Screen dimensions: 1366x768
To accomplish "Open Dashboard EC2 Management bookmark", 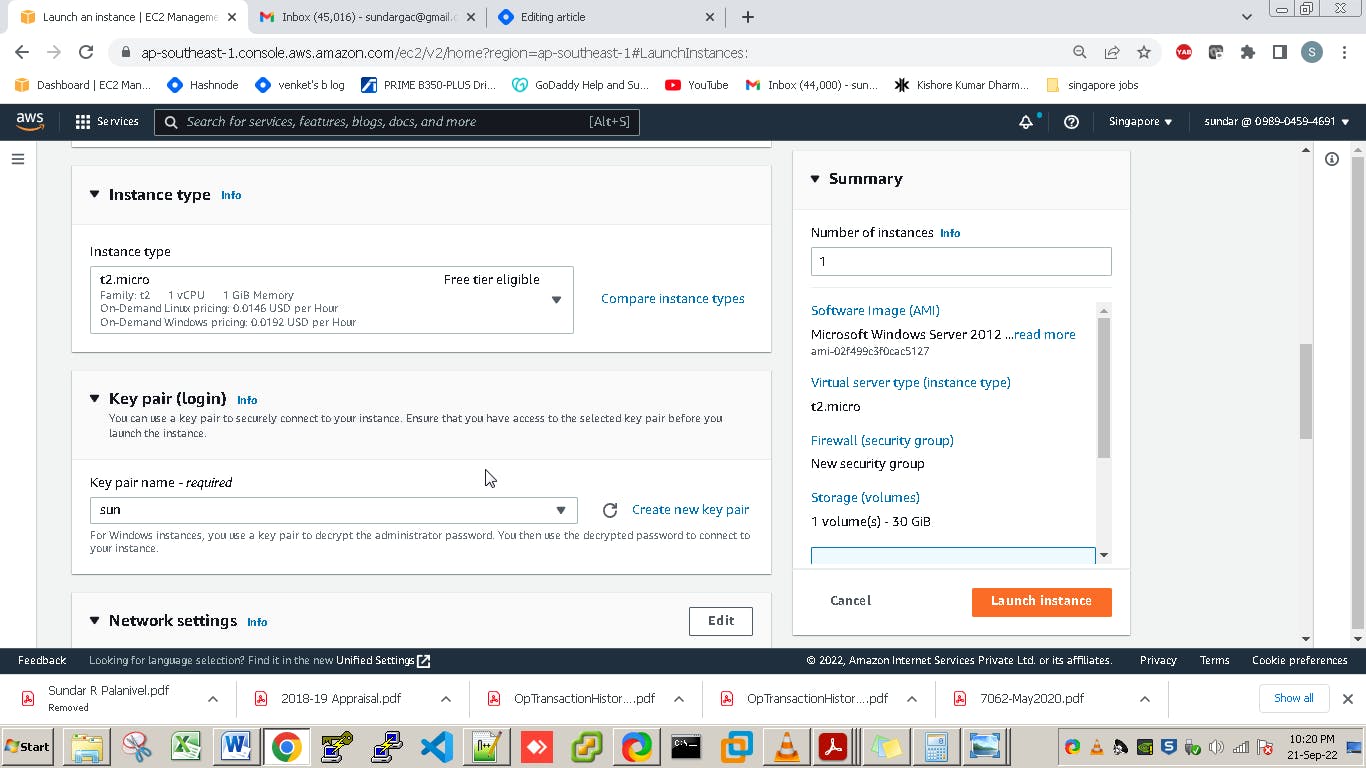I will click(x=83, y=85).
